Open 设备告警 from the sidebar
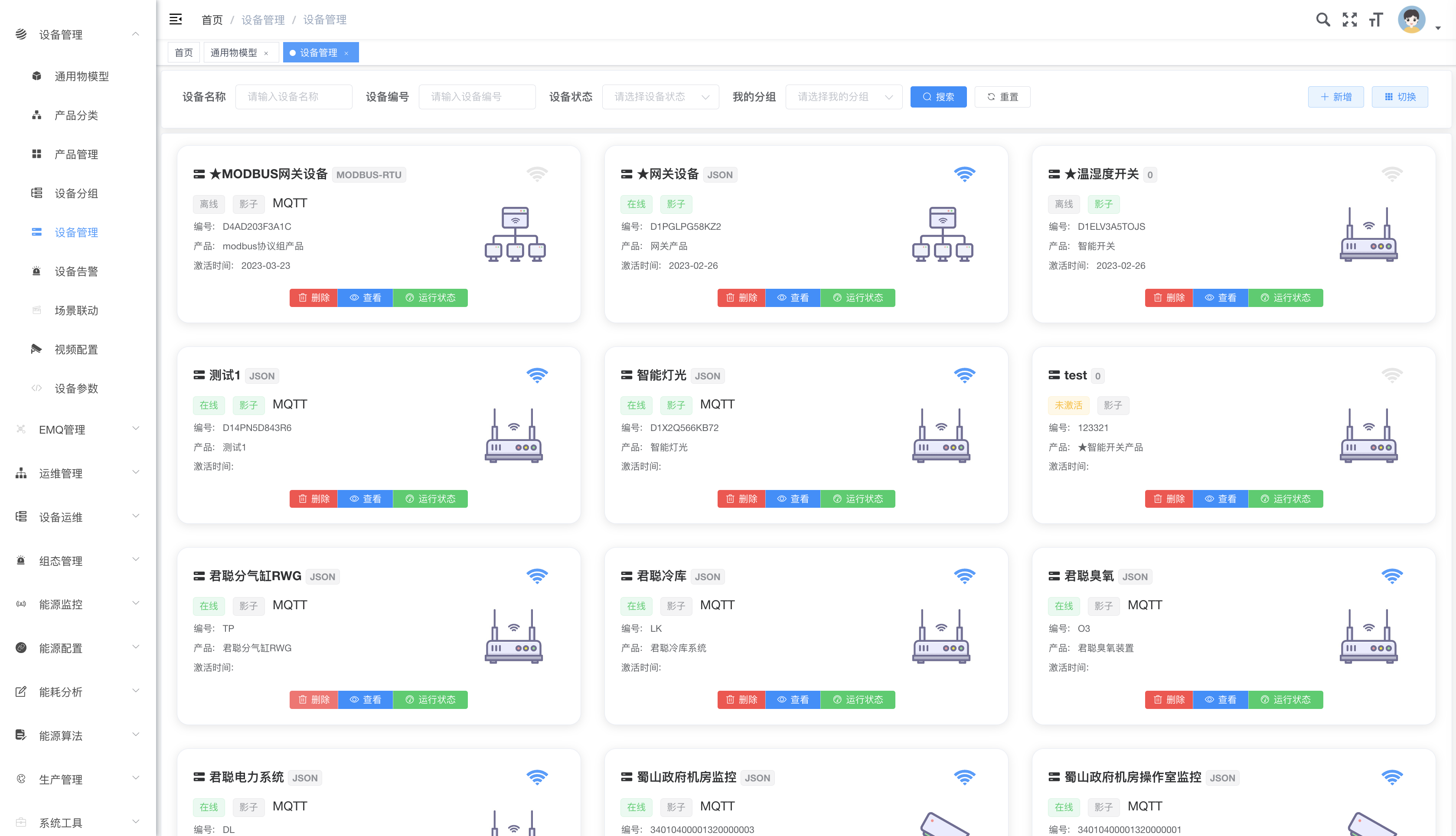The image size is (1456, 836). (x=76, y=271)
